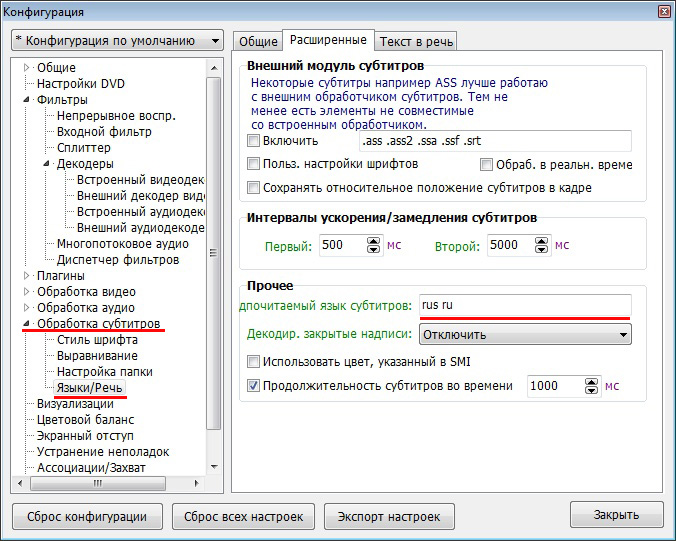
Task: Uncheck "Продолжительность субтитров во времени"
Action: point(254,386)
